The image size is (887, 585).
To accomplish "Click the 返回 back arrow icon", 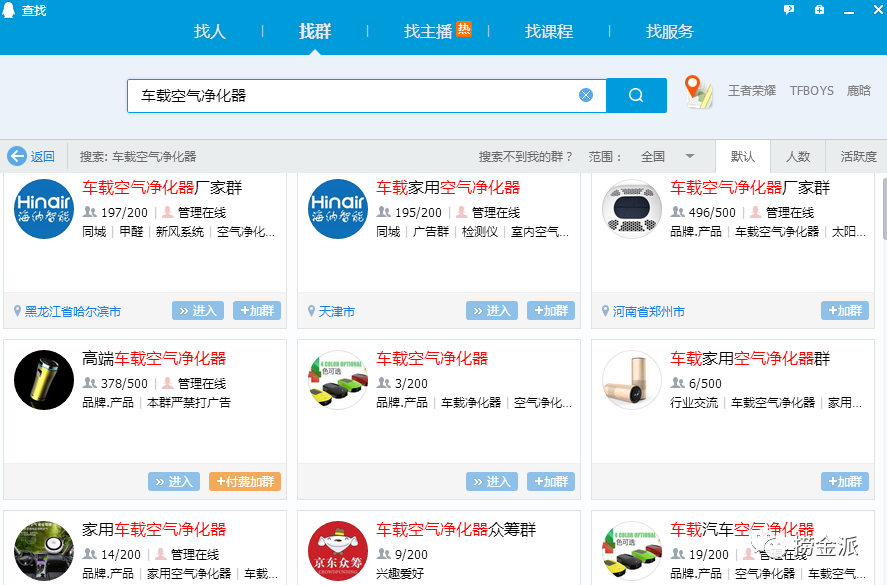I will [x=17, y=156].
